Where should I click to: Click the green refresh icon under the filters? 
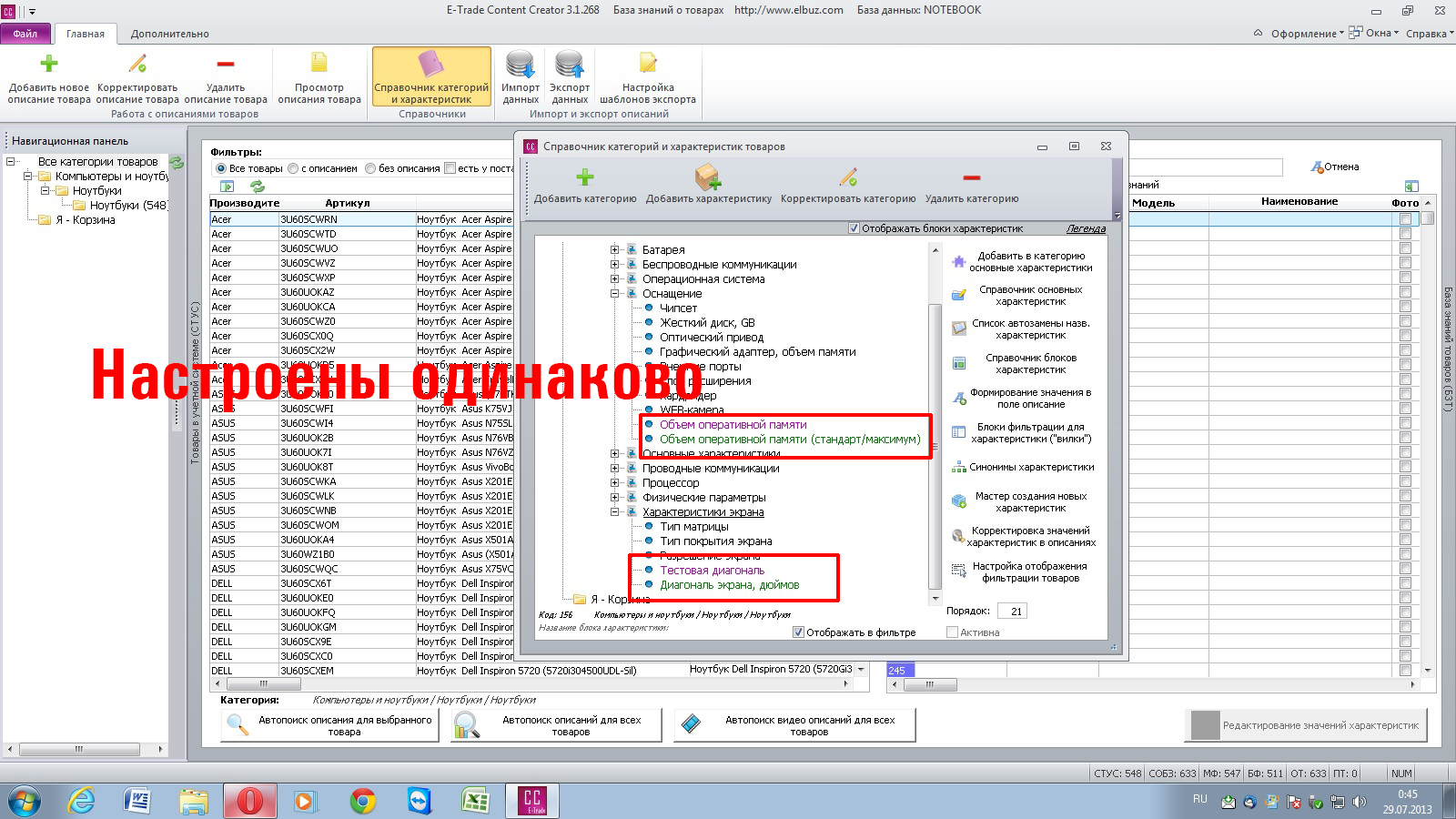[258, 186]
